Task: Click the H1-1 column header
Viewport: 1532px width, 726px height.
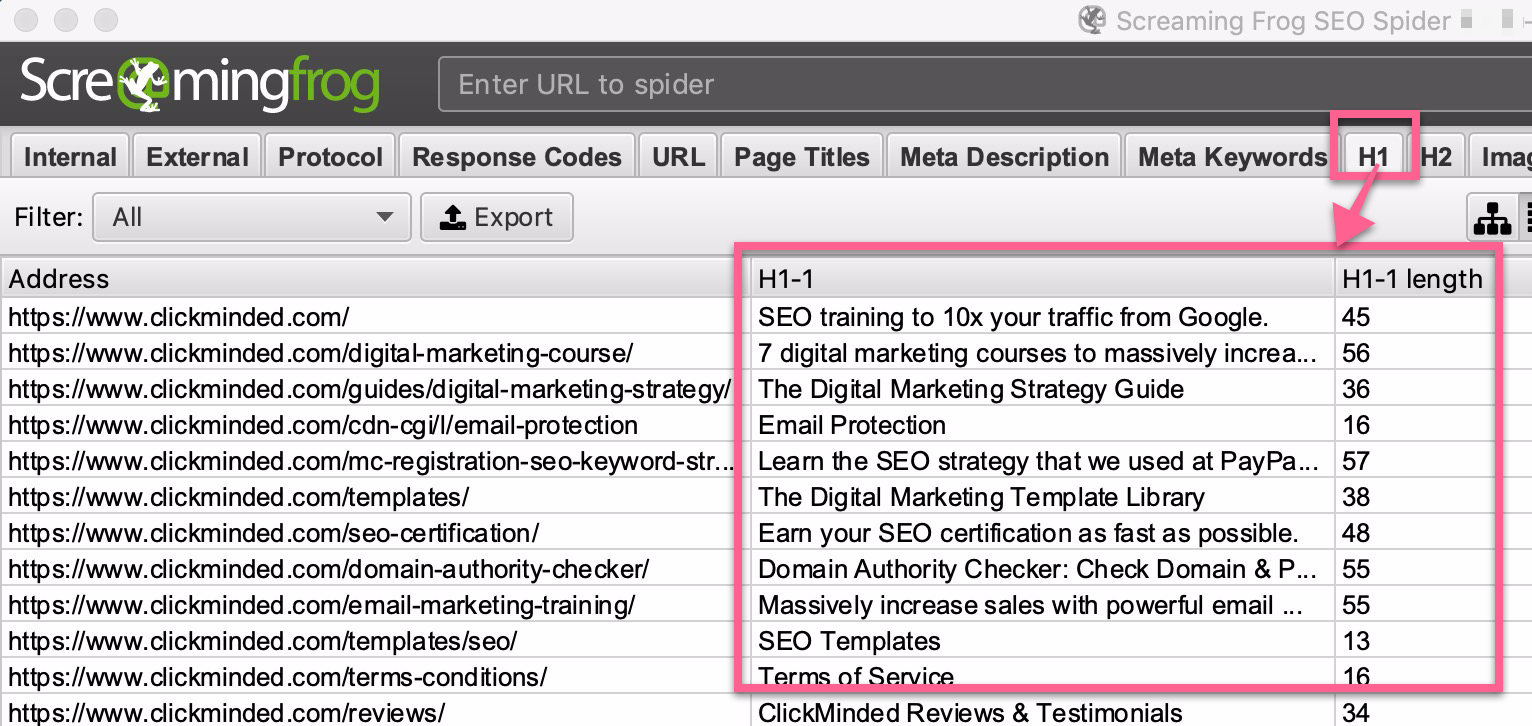Action: tap(1040, 279)
